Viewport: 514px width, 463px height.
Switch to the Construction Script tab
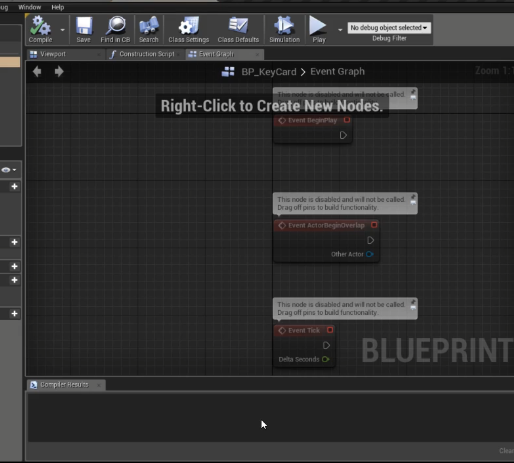click(147, 54)
